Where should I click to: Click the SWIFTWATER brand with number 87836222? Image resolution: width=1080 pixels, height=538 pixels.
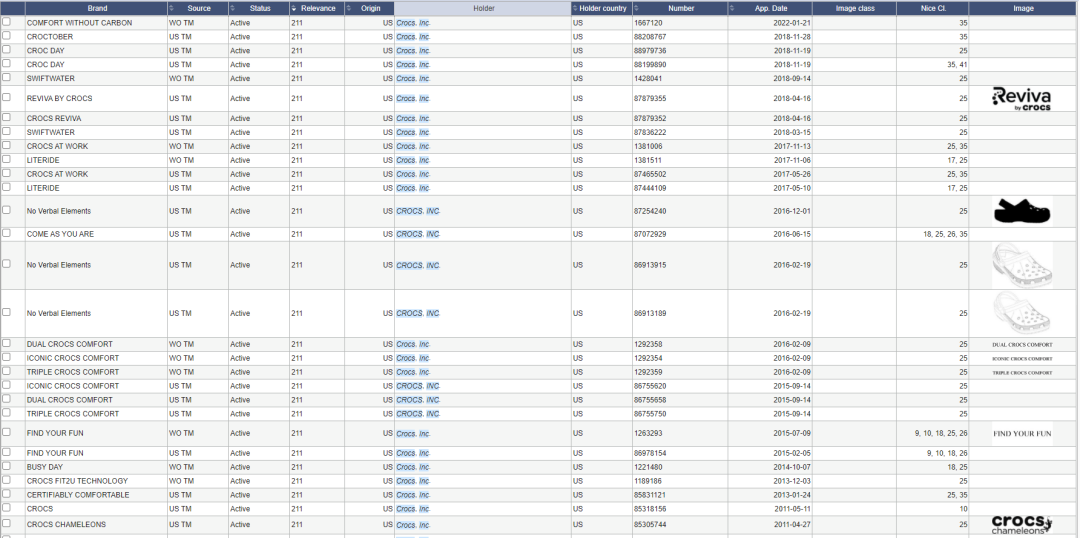click(x=51, y=132)
